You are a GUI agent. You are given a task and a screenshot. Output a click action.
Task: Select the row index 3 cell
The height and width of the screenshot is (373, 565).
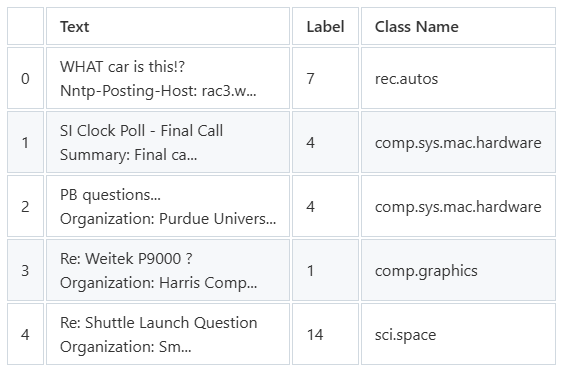pos(25,270)
